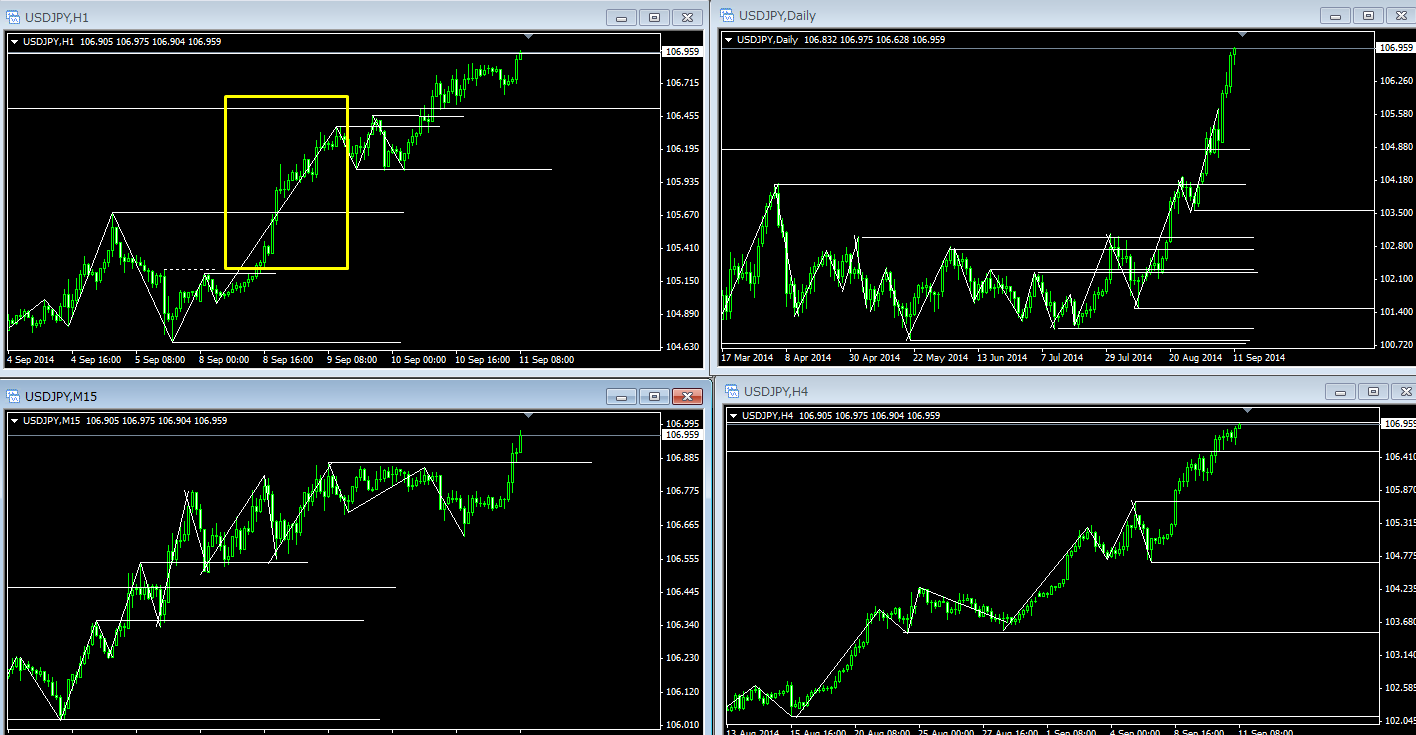Screen dimensions: 1416x735
Task: Maximize the USDJPY,H4 chart window
Action: [1373, 391]
